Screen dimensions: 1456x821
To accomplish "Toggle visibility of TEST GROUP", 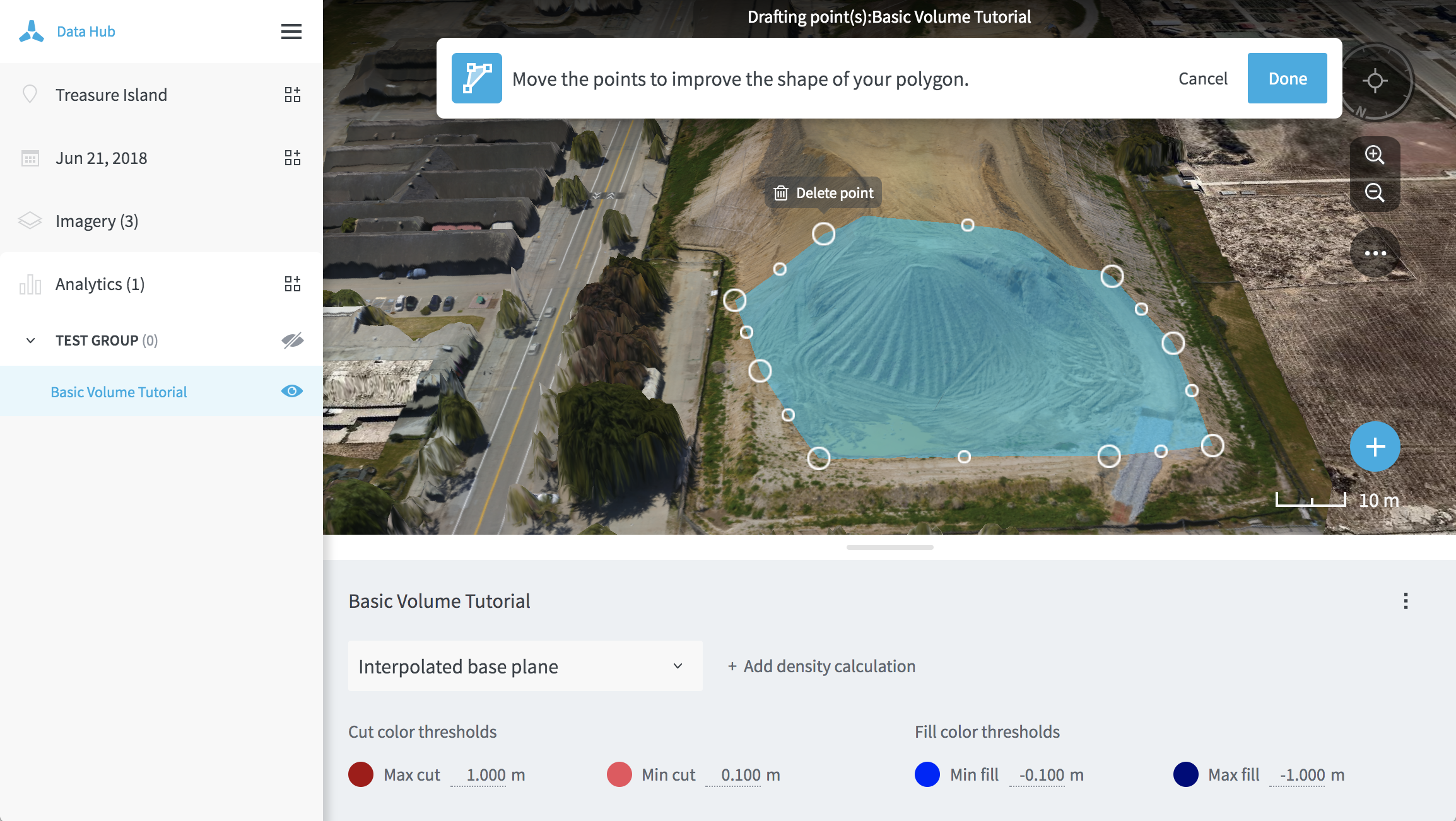I will coord(292,341).
